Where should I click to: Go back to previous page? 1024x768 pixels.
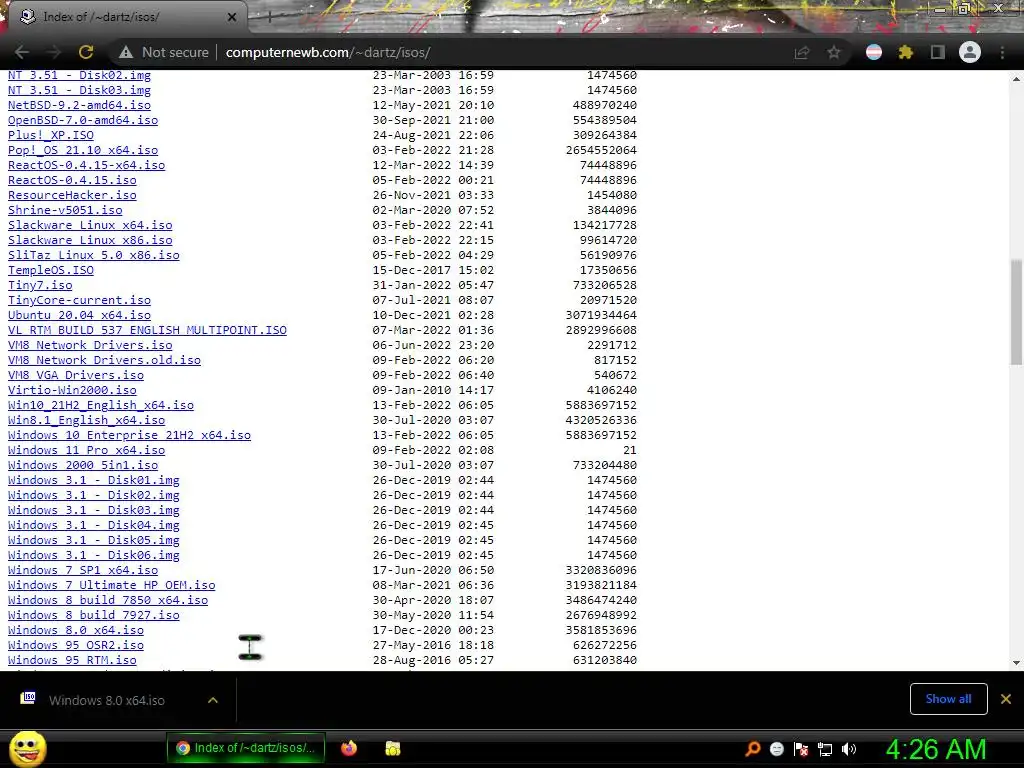[22, 52]
